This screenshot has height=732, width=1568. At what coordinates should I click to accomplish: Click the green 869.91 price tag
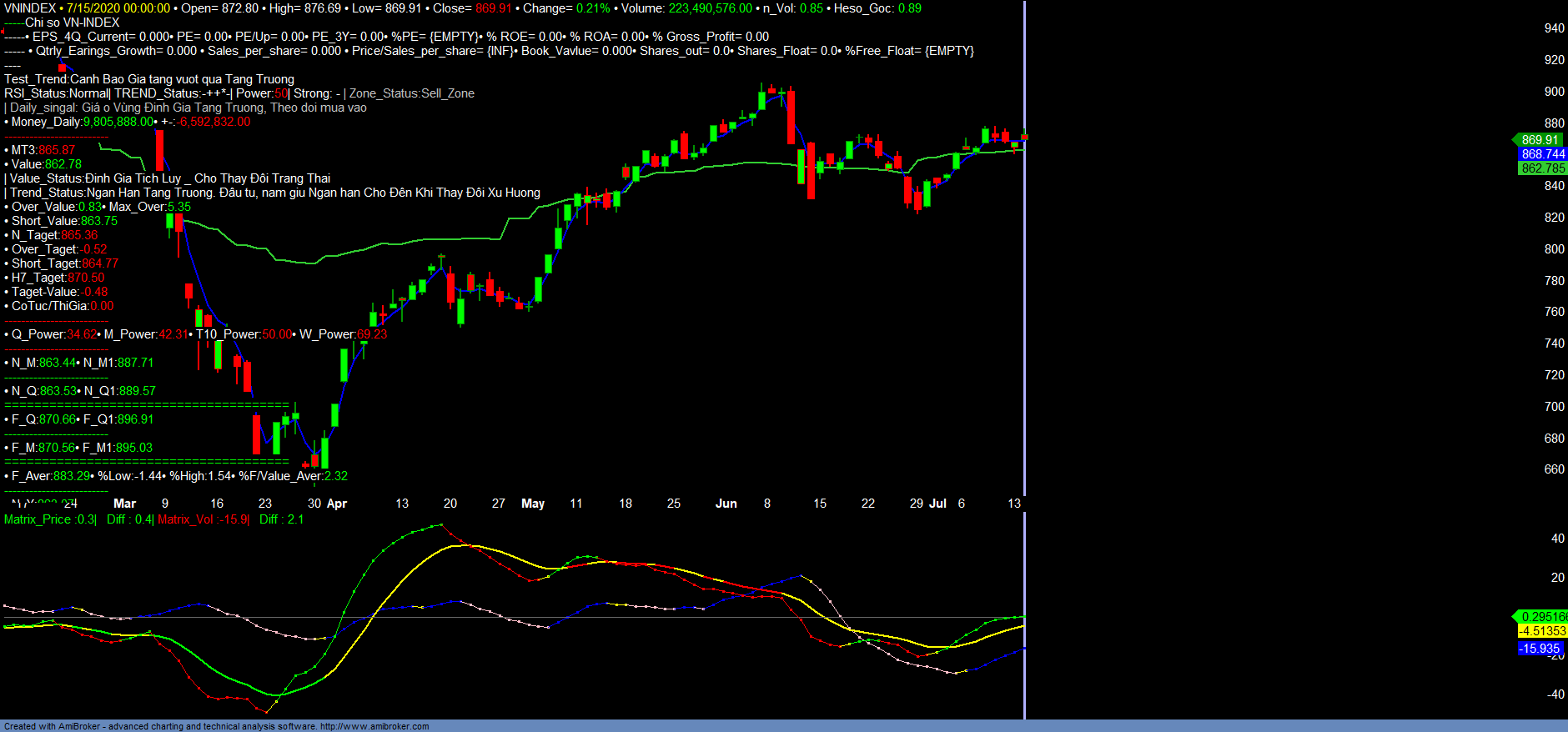pyautogui.click(x=1539, y=140)
